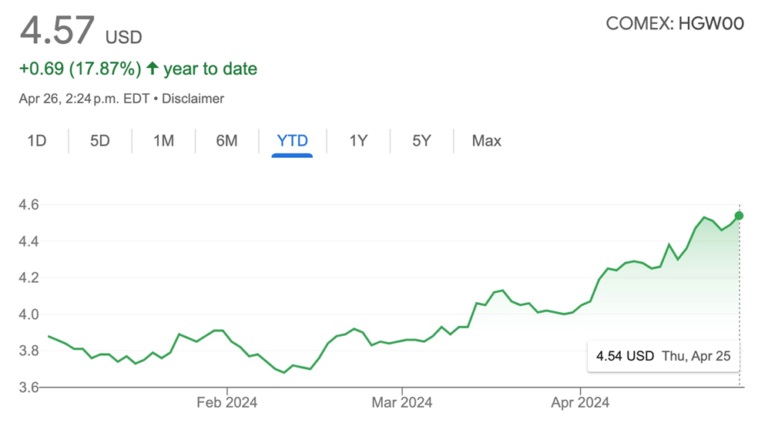Click the YTD tab

point(292,141)
